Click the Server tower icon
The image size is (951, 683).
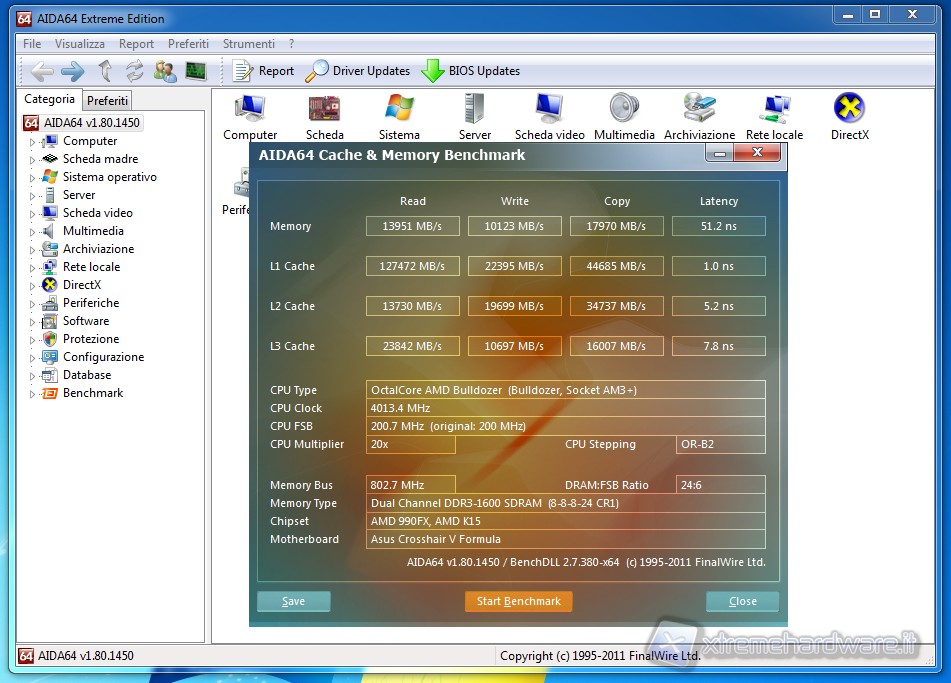tap(475, 109)
